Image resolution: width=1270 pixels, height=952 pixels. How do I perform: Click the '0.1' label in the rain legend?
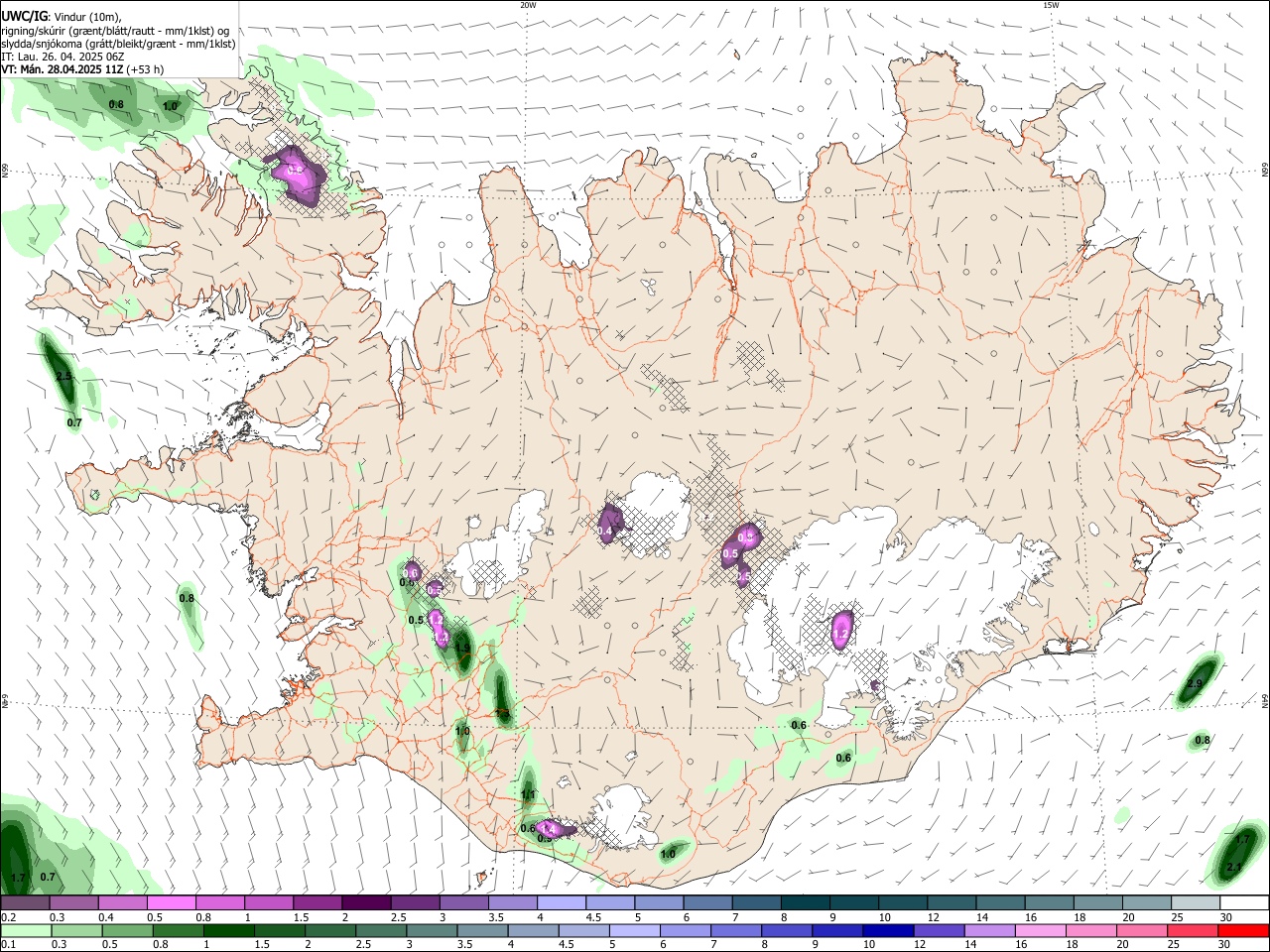[7, 944]
